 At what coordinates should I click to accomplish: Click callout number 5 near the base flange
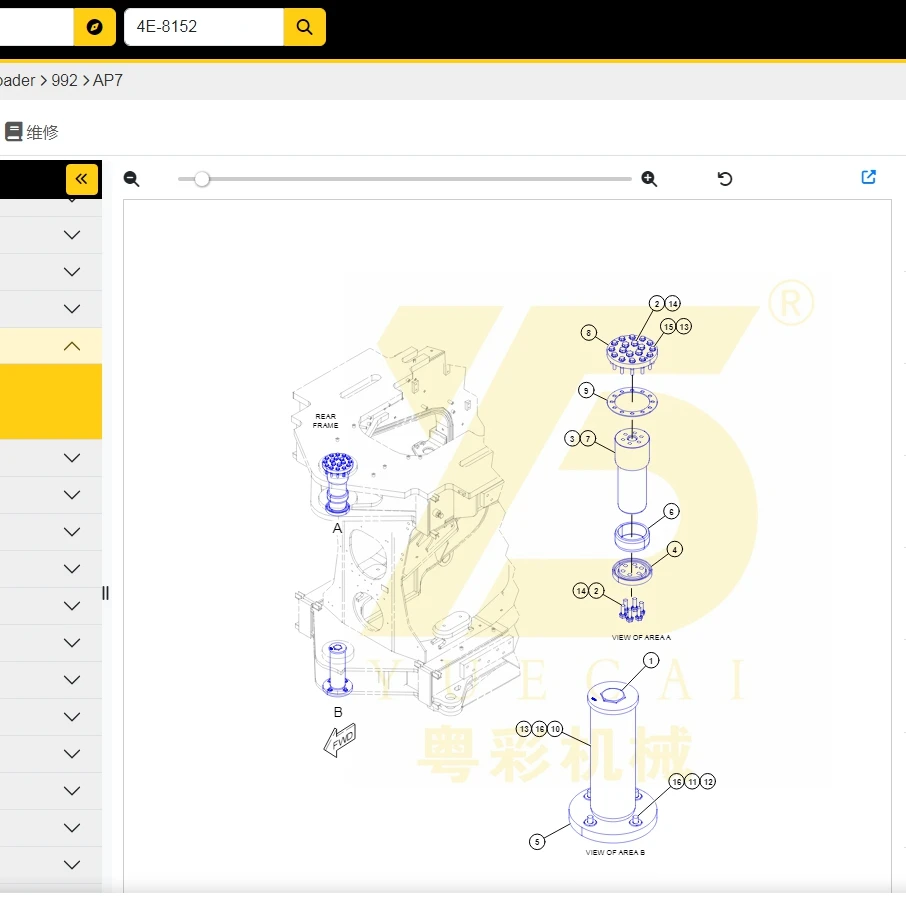(x=537, y=842)
